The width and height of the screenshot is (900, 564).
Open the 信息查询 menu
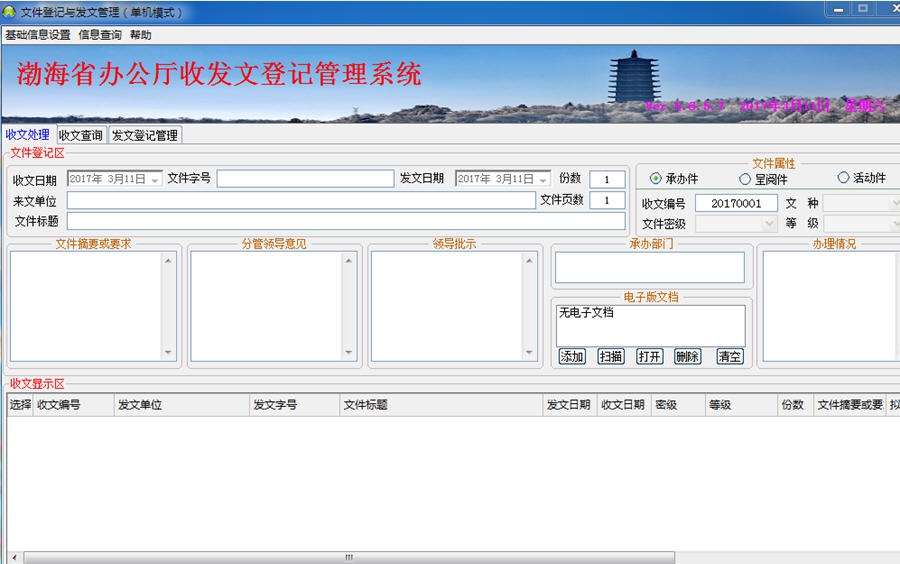click(100, 35)
